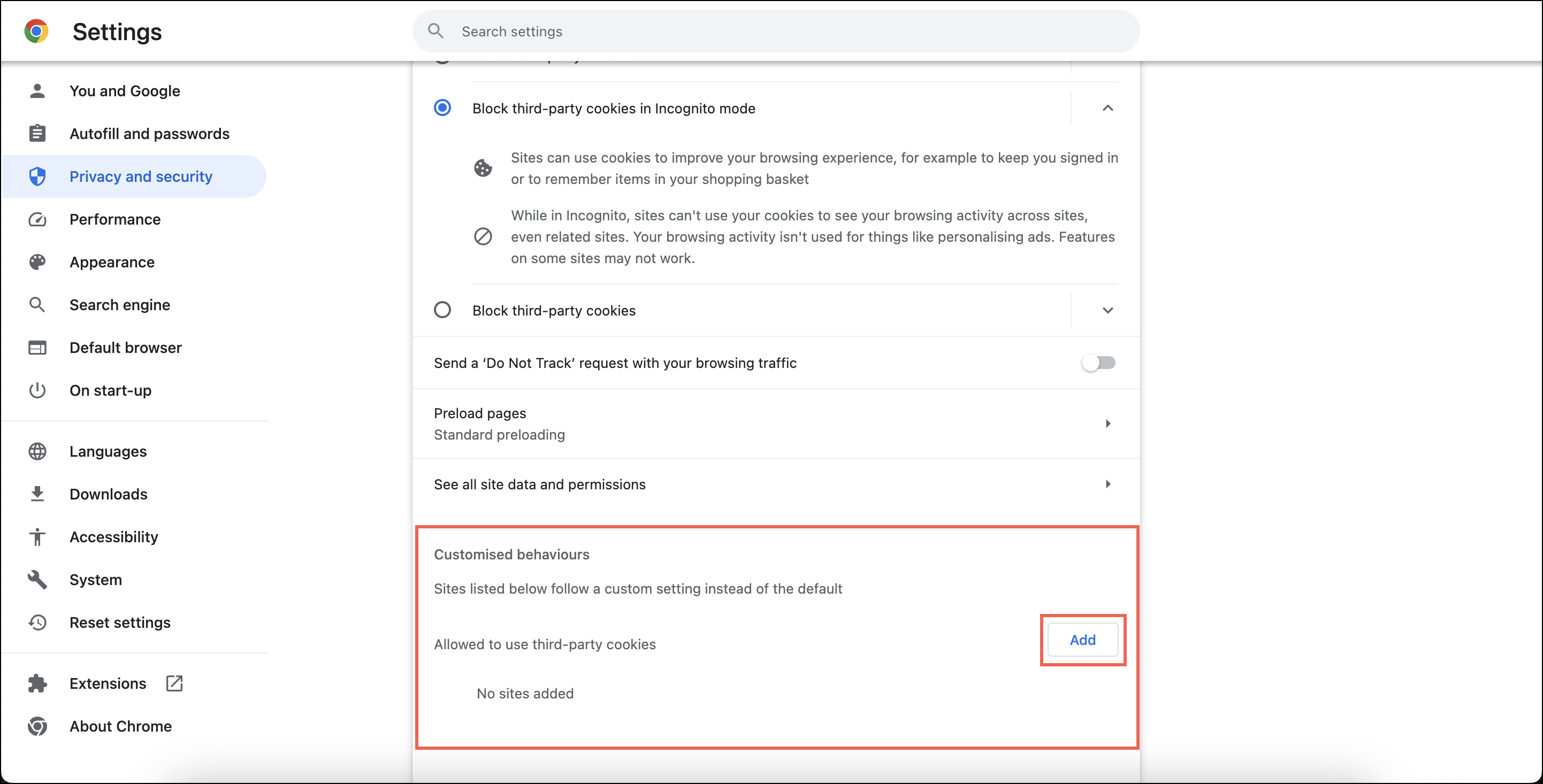Click the Add button for allowed cookies
Image resolution: width=1543 pixels, height=784 pixels.
point(1082,640)
